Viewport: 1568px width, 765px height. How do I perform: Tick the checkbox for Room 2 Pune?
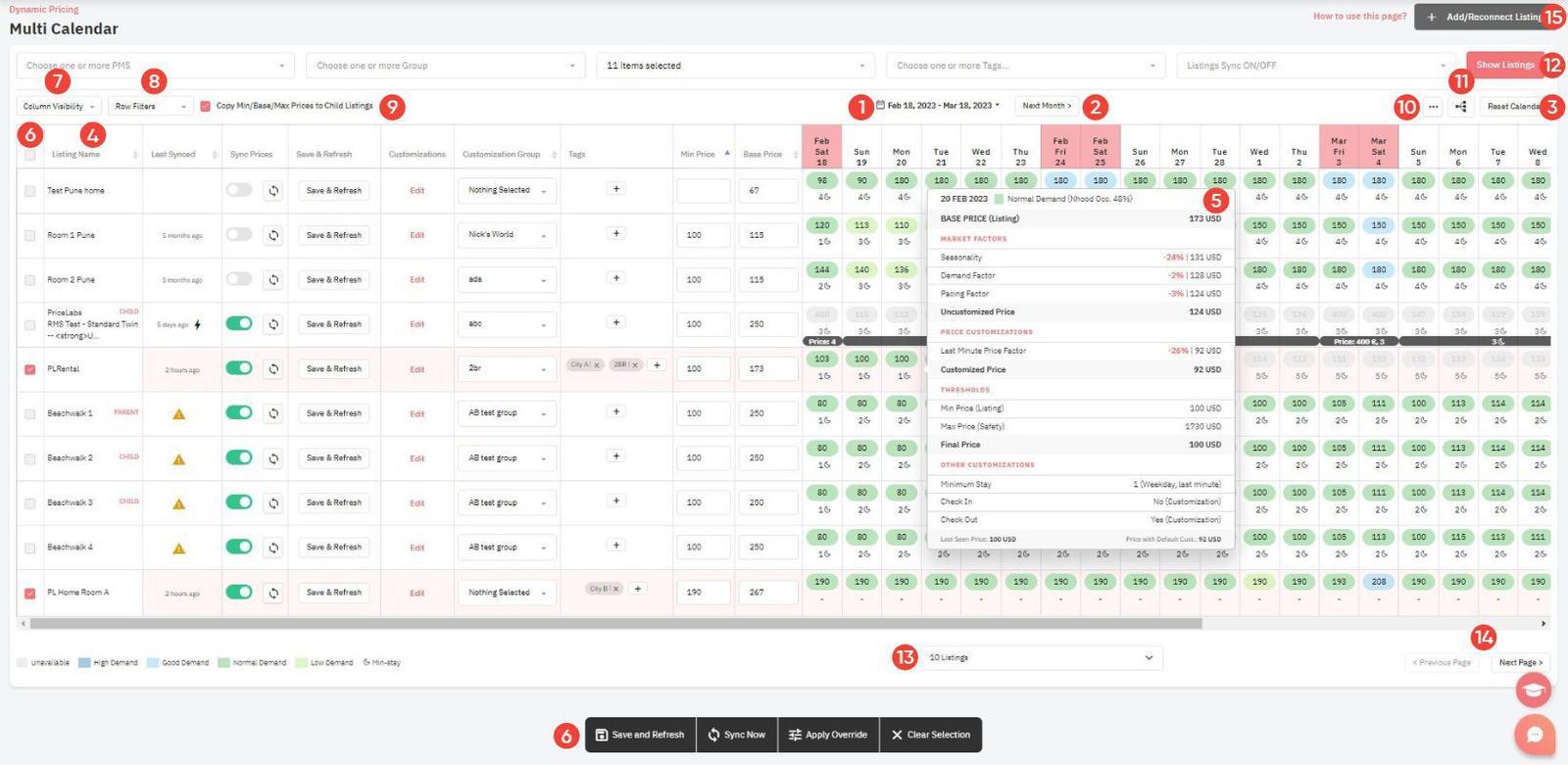tap(29, 280)
